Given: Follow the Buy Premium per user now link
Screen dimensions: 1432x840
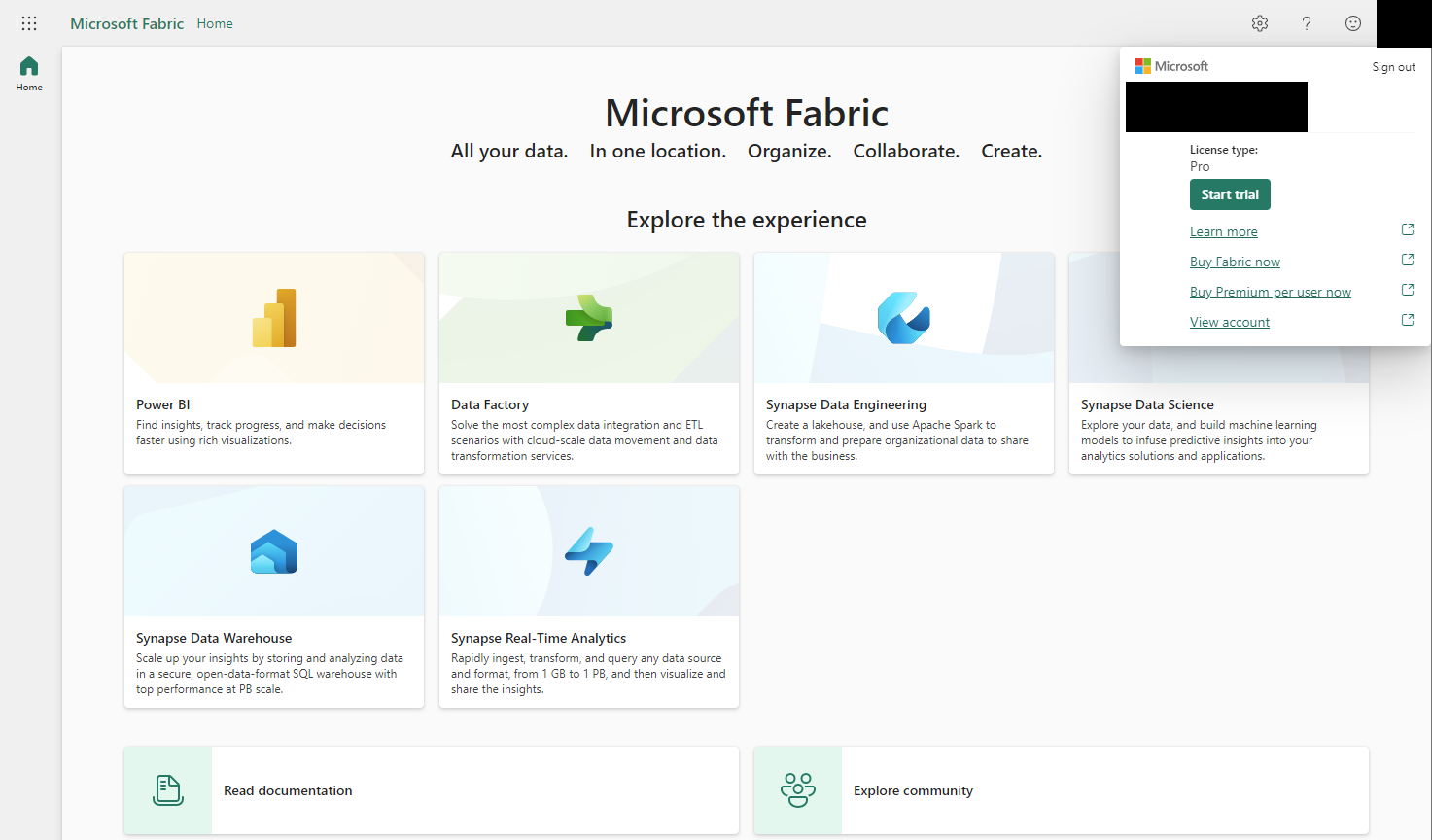Looking at the screenshot, I should pyautogui.click(x=1271, y=291).
